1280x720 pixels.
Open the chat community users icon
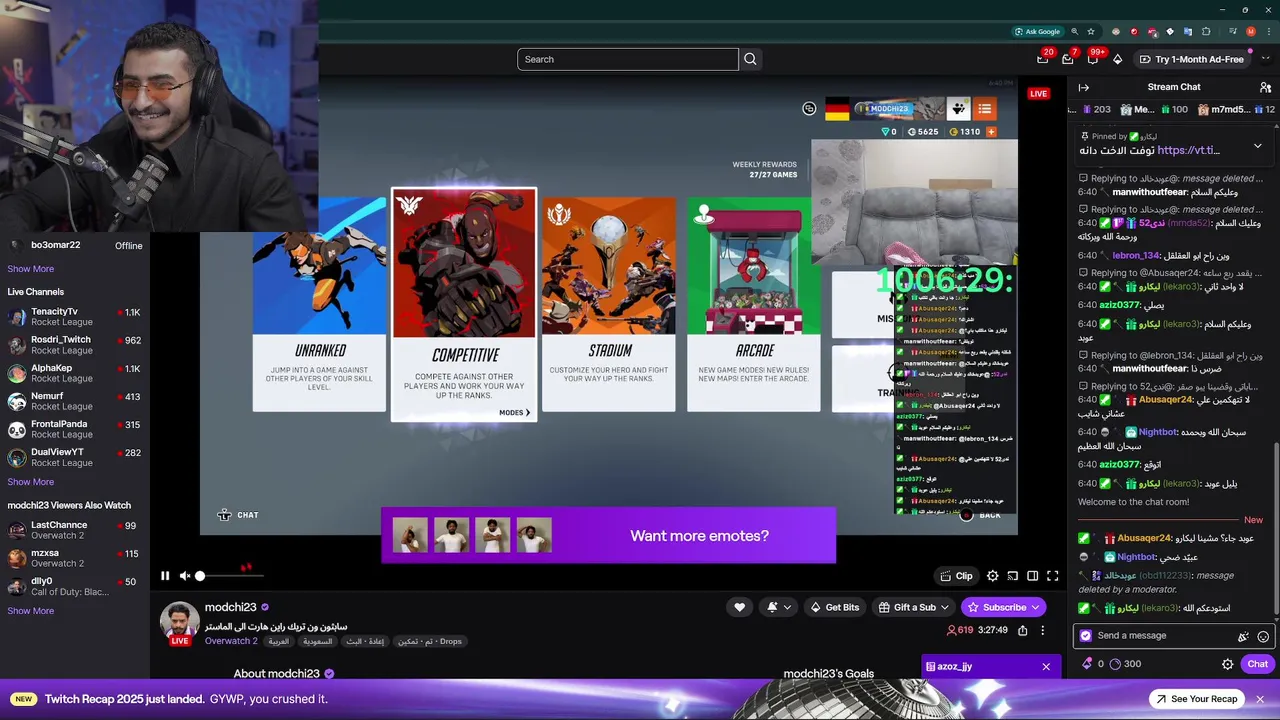click(x=1266, y=87)
